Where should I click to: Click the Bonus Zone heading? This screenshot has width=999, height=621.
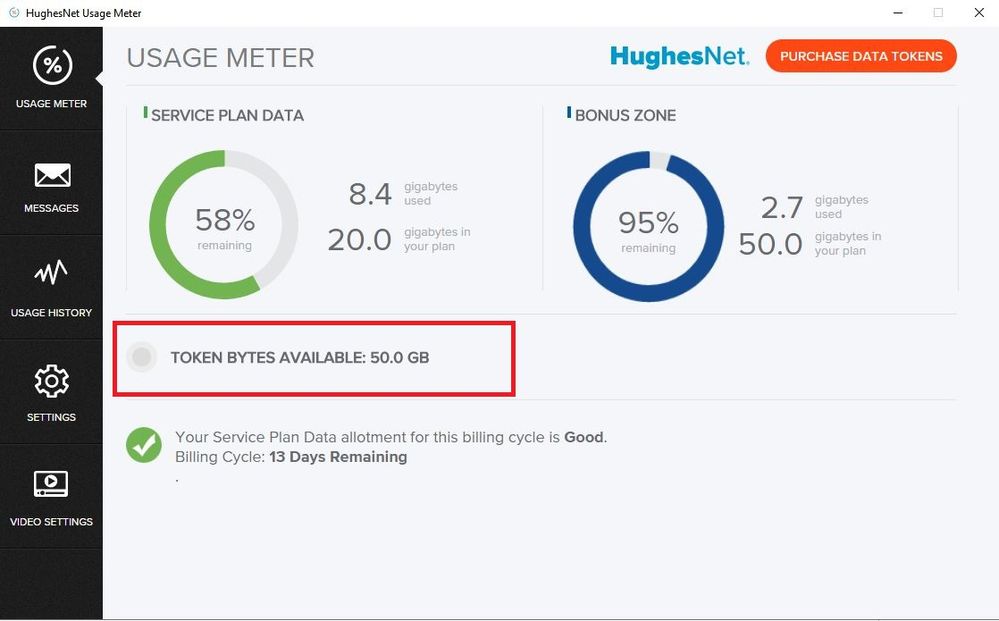tap(625, 115)
